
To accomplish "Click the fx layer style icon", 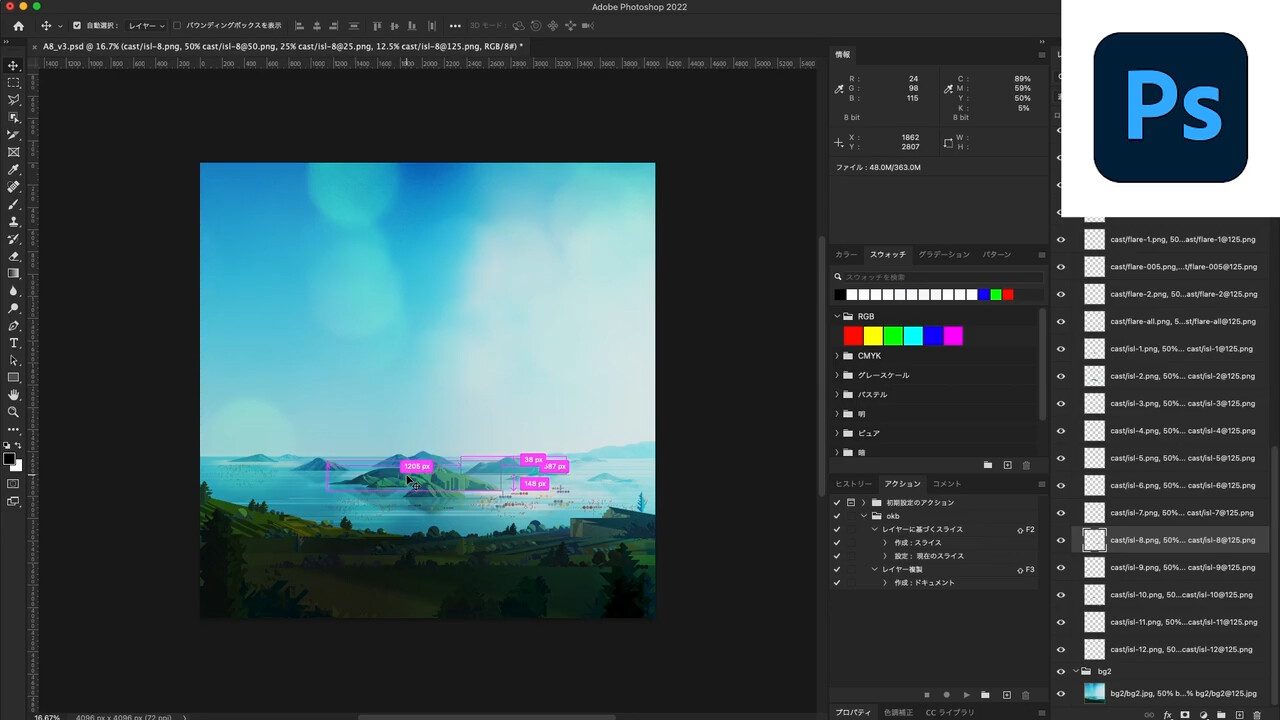I will pos(1167,715).
